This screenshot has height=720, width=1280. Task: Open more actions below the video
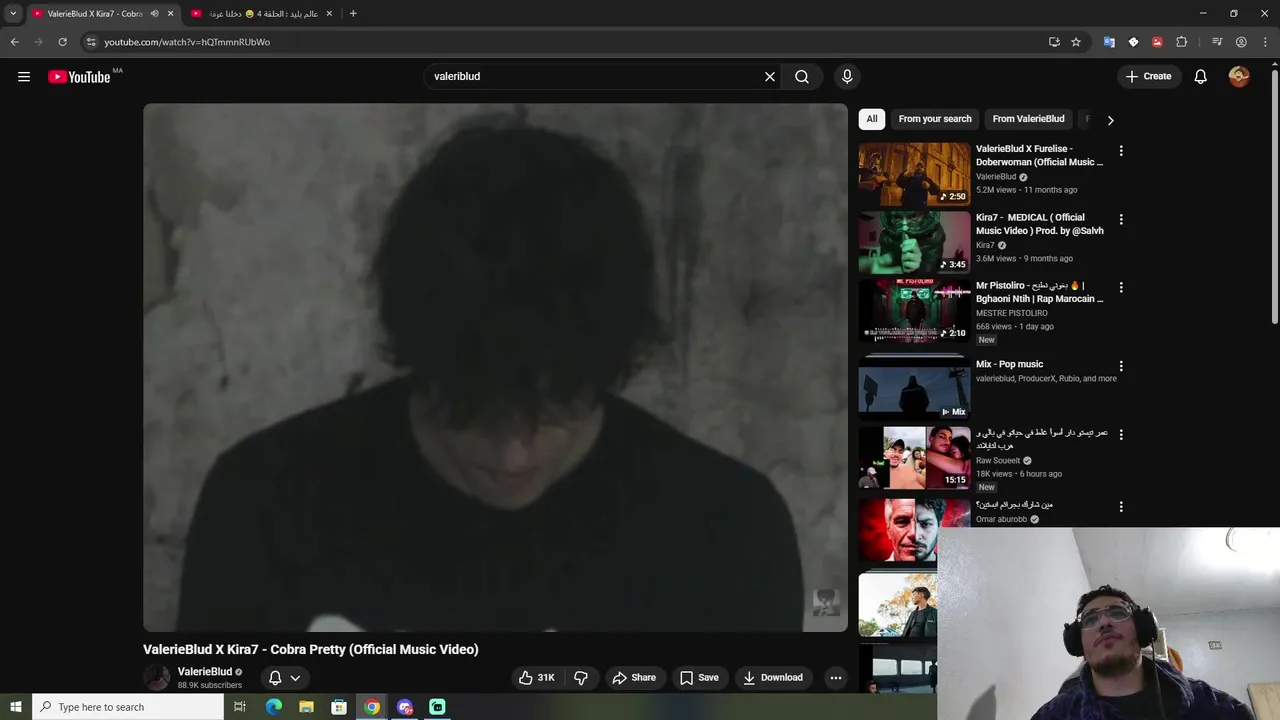(836, 678)
